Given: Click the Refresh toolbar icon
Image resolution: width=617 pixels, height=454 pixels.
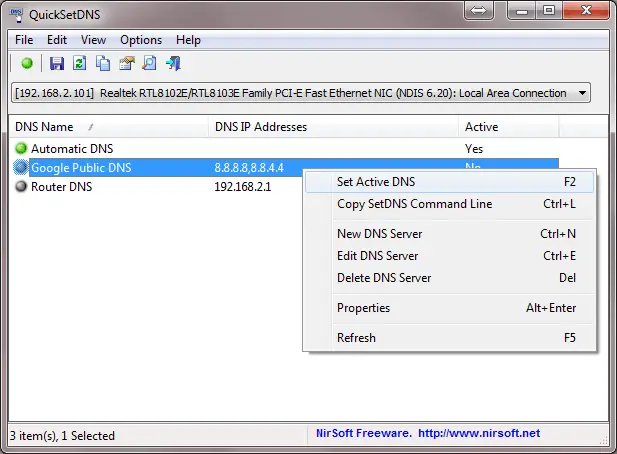Looking at the screenshot, I should coord(79,63).
